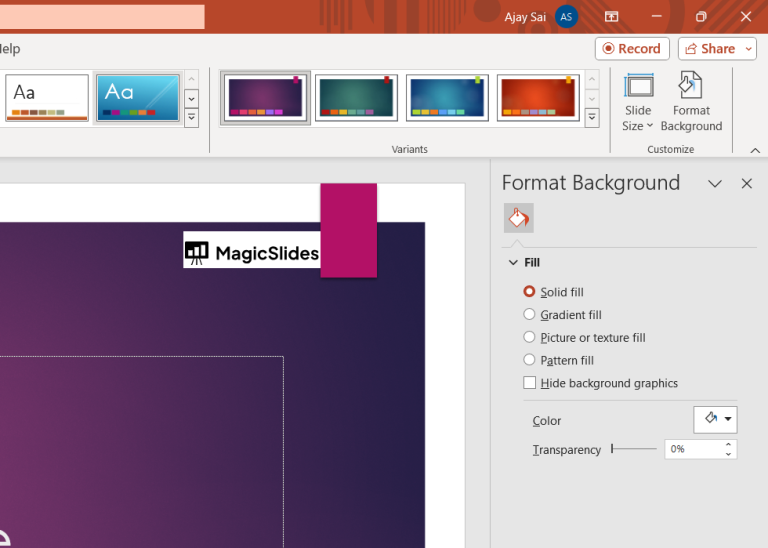Collapse the ribbon with the chevron

(755, 150)
